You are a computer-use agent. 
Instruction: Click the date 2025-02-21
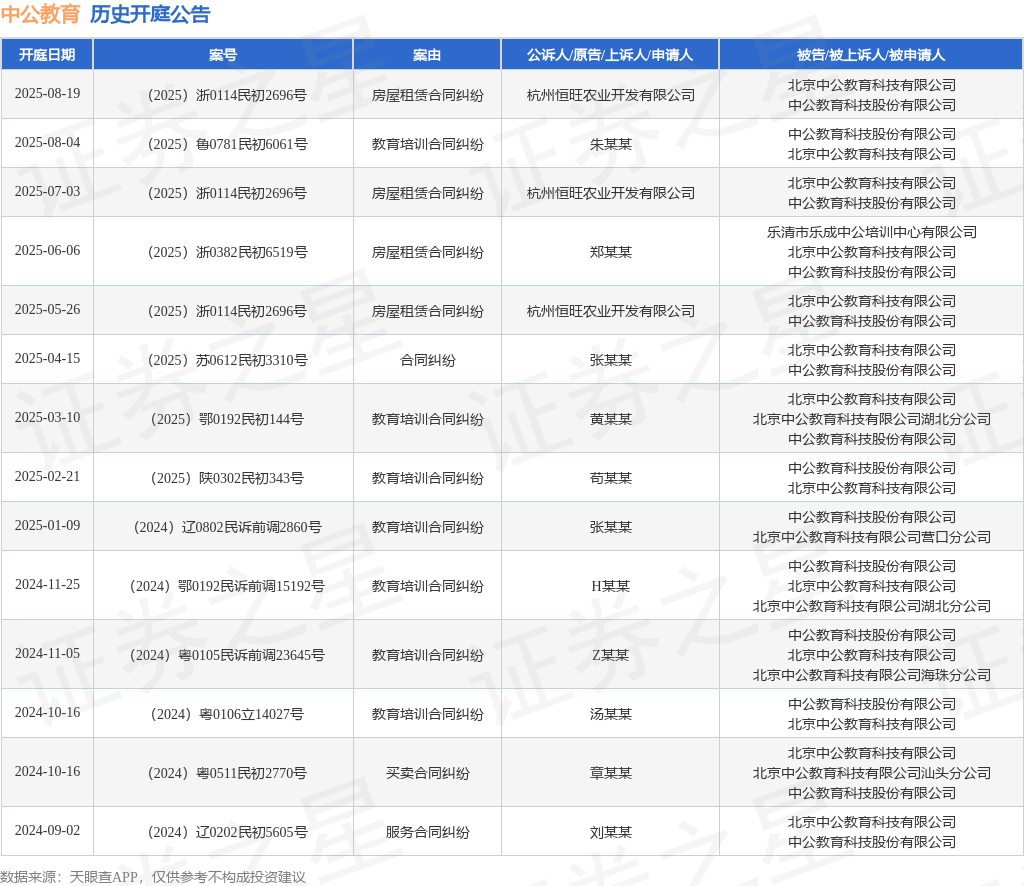coord(47,476)
